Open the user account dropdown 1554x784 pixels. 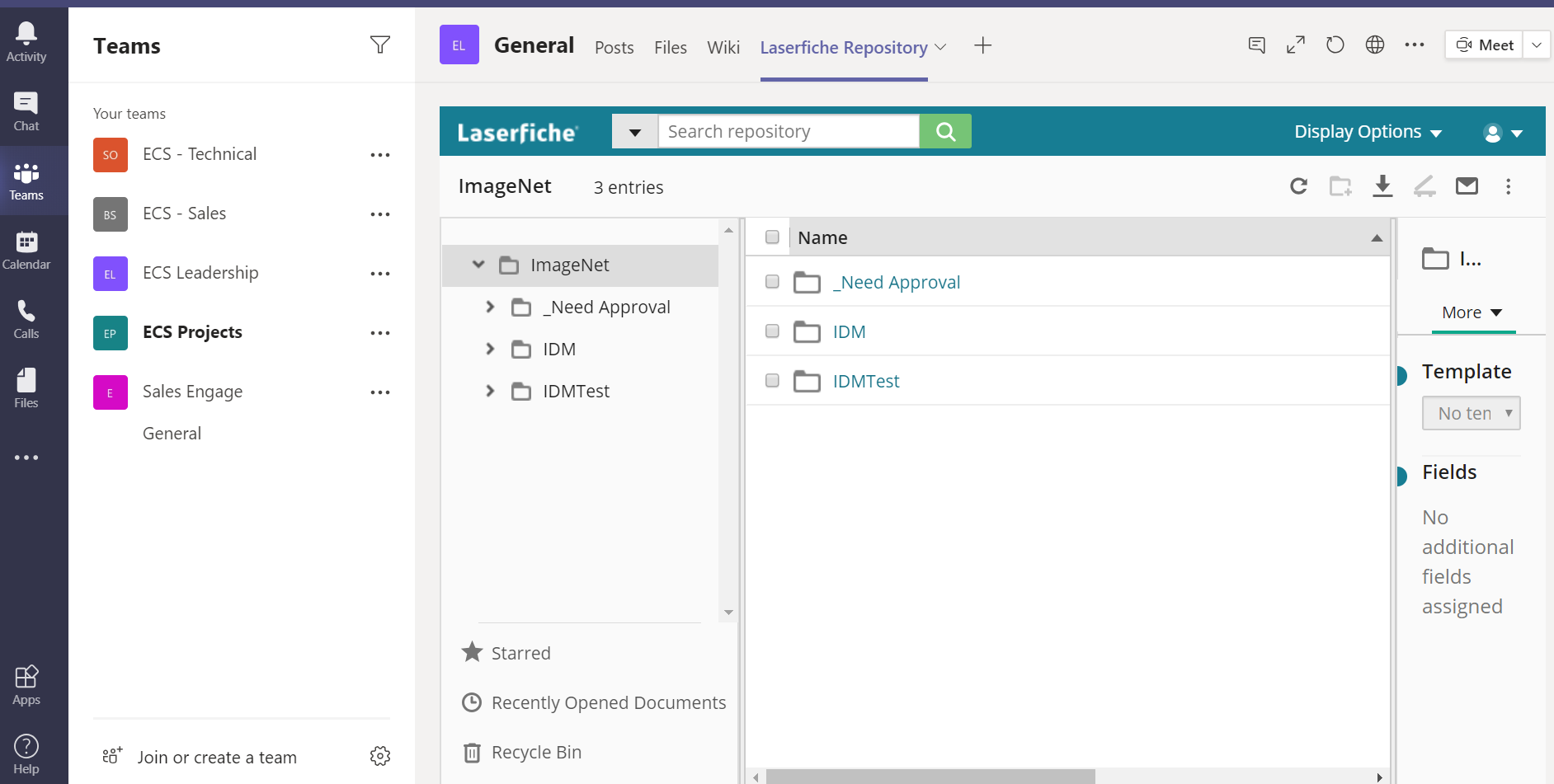point(1502,133)
